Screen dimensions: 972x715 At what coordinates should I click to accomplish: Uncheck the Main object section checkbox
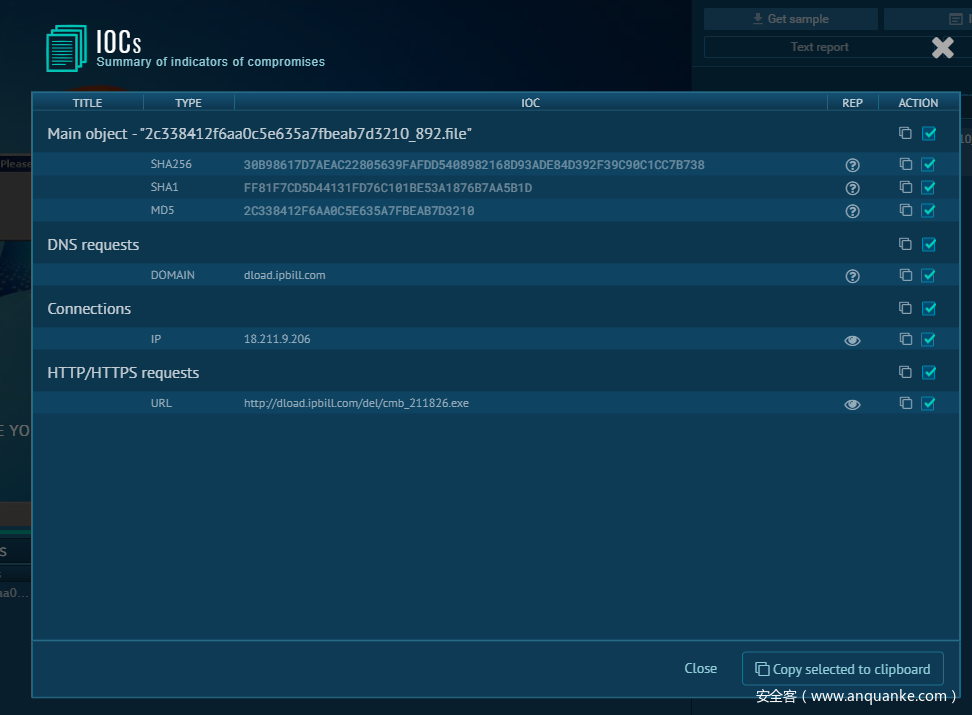point(929,133)
